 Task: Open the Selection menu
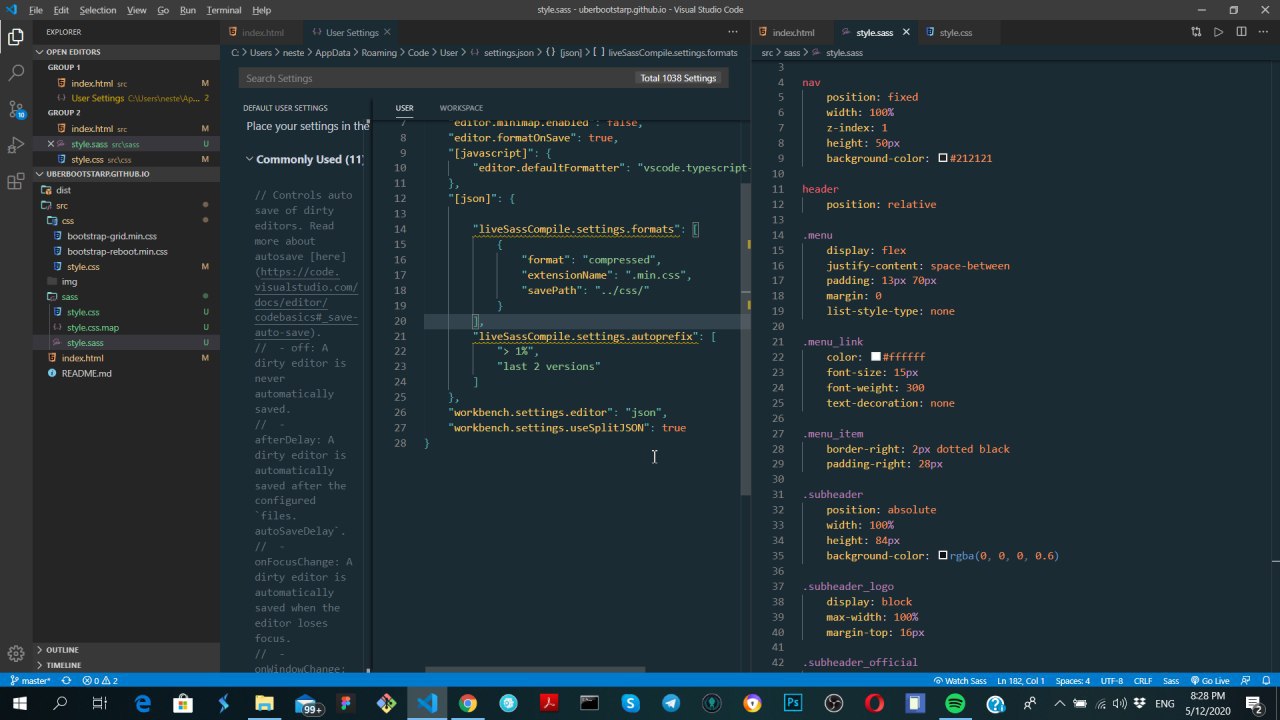pyautogui.click(x=98, y=10)
